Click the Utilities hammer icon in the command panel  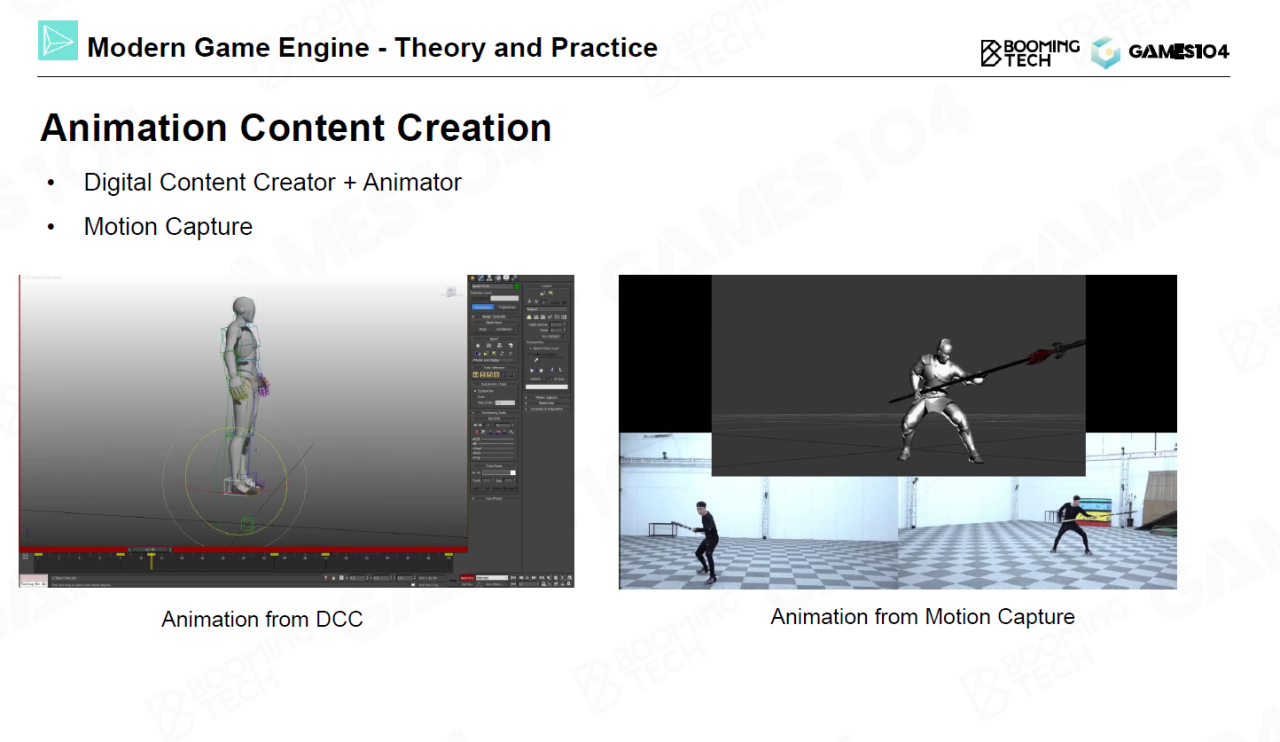pos(517,278)
